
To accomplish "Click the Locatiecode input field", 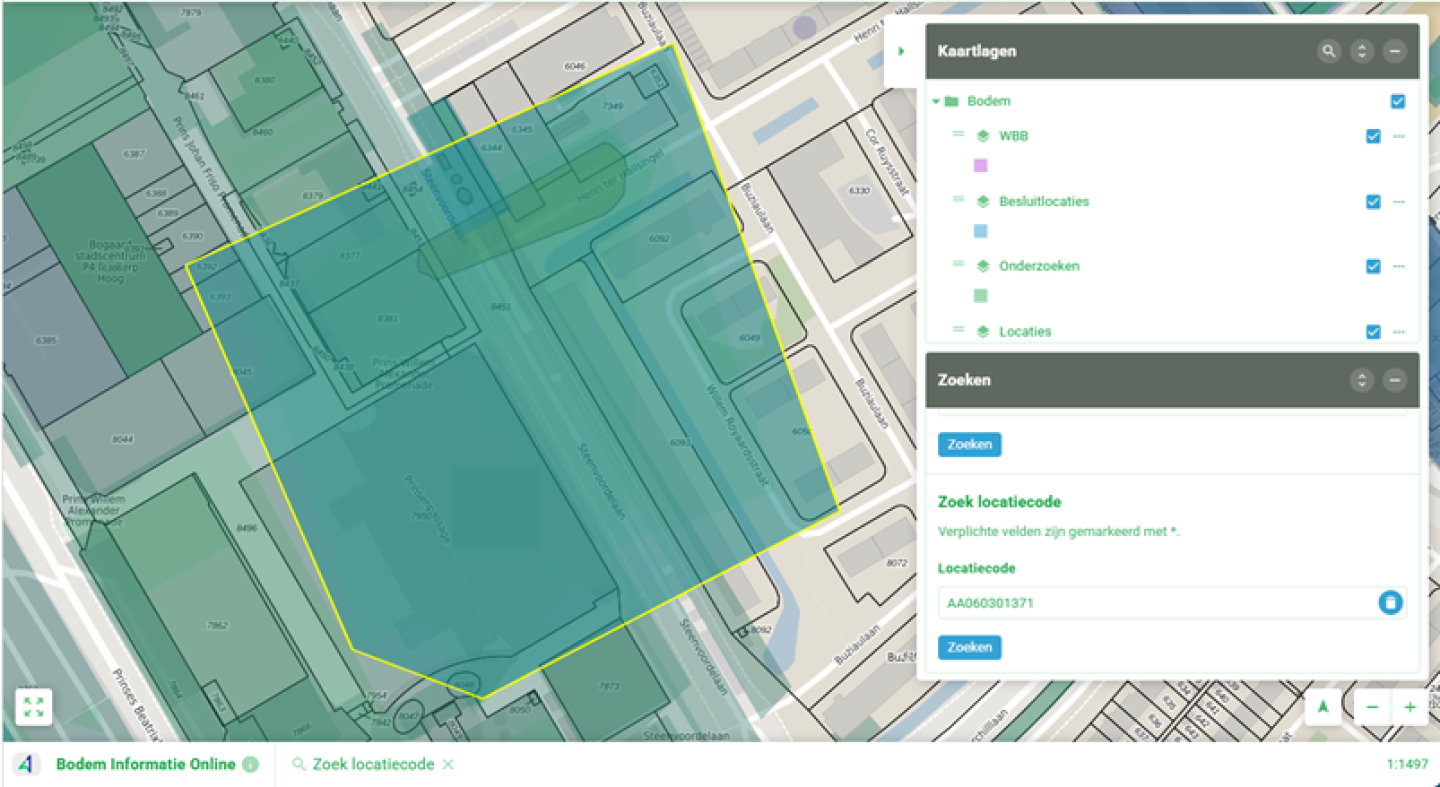I will coord(1155,602).
